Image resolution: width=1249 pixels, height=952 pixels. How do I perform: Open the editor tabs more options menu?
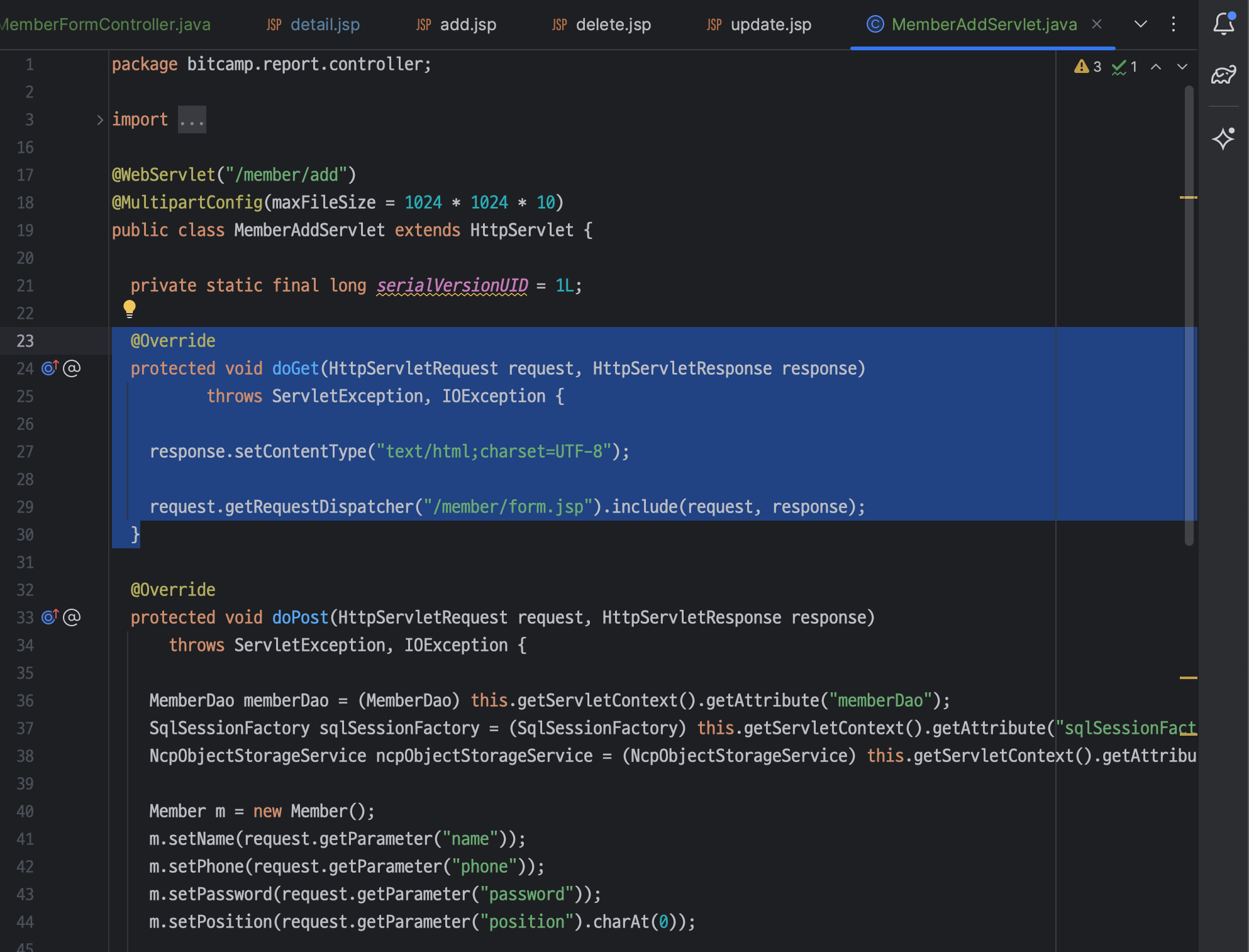tap(1174, 24)
